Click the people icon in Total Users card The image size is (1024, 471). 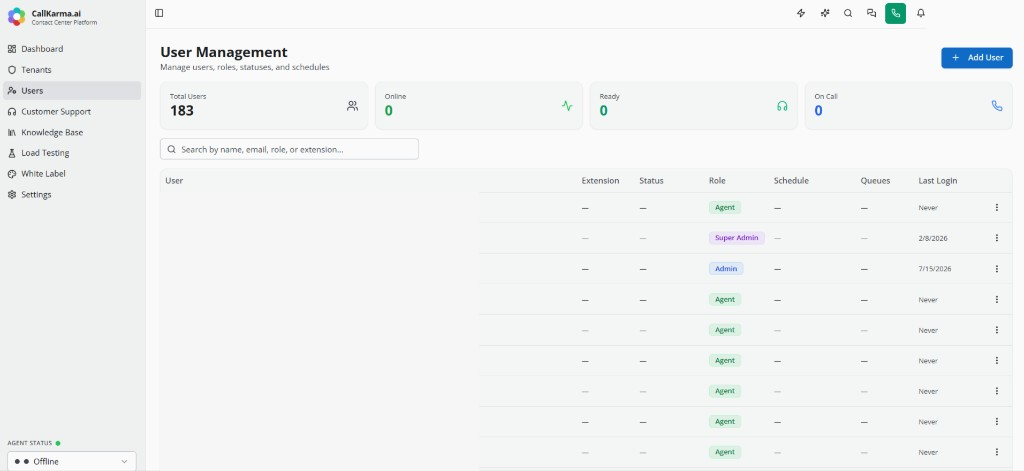tap(353, 106)
